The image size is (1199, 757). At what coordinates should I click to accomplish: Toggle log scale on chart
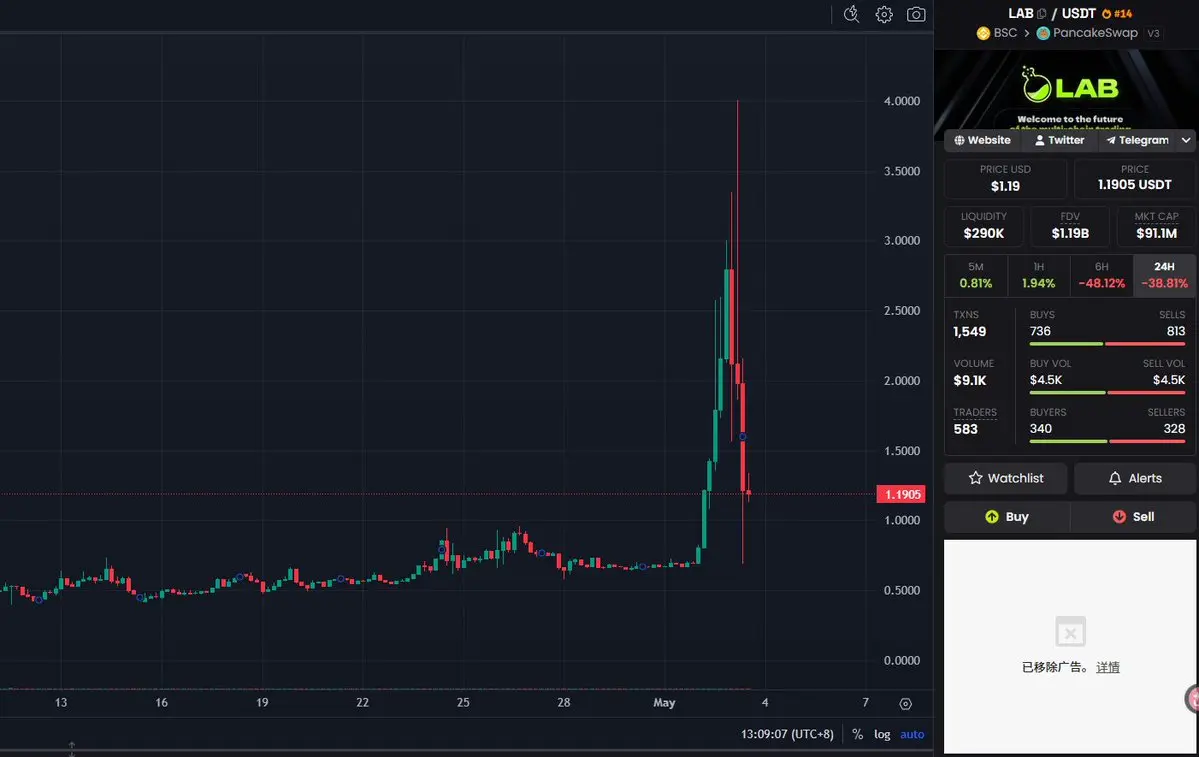(x=882, y=734)
